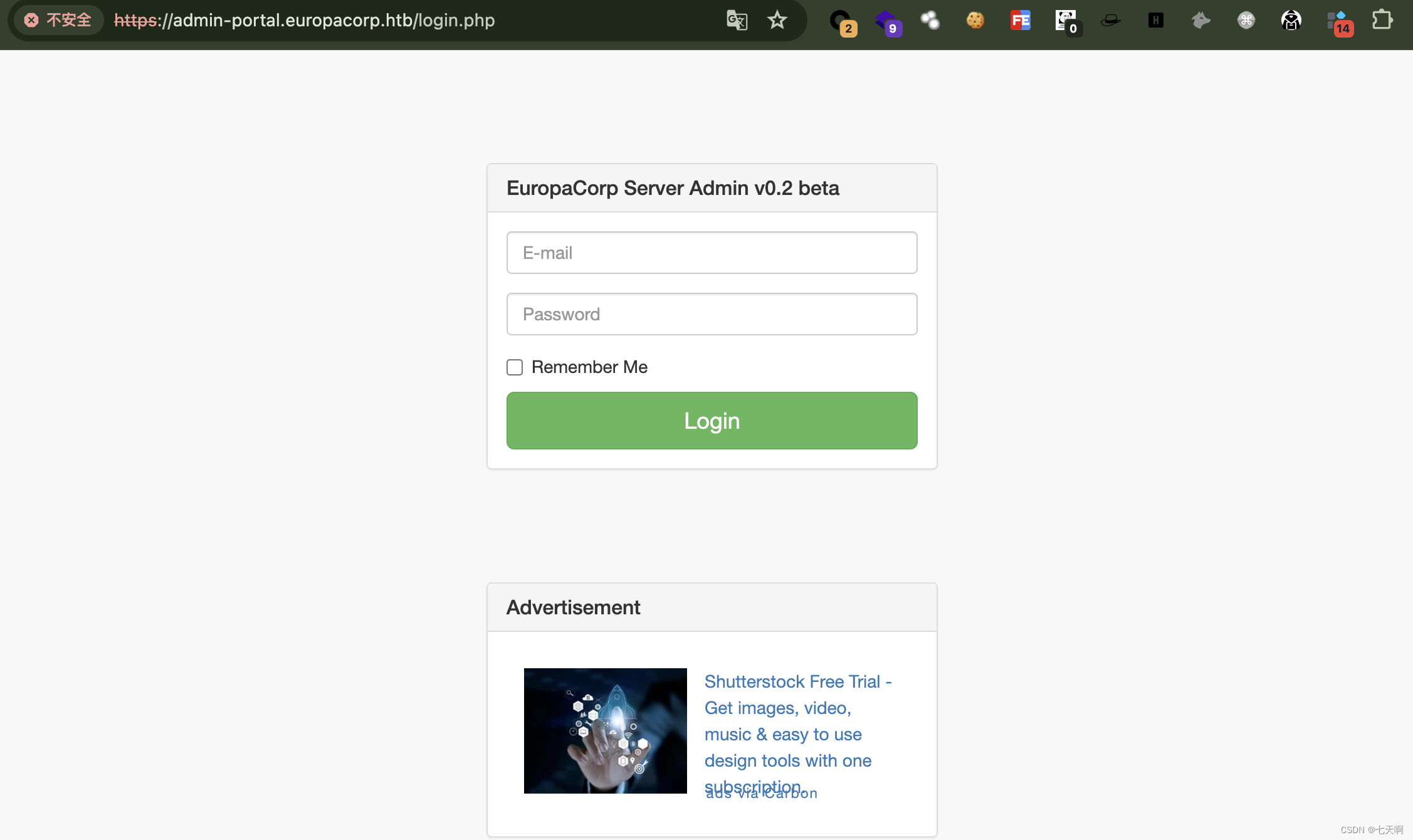Open the extension with orange badge 2
Image resolution: width=1413 pixels, height=840 pixels.
842,22
